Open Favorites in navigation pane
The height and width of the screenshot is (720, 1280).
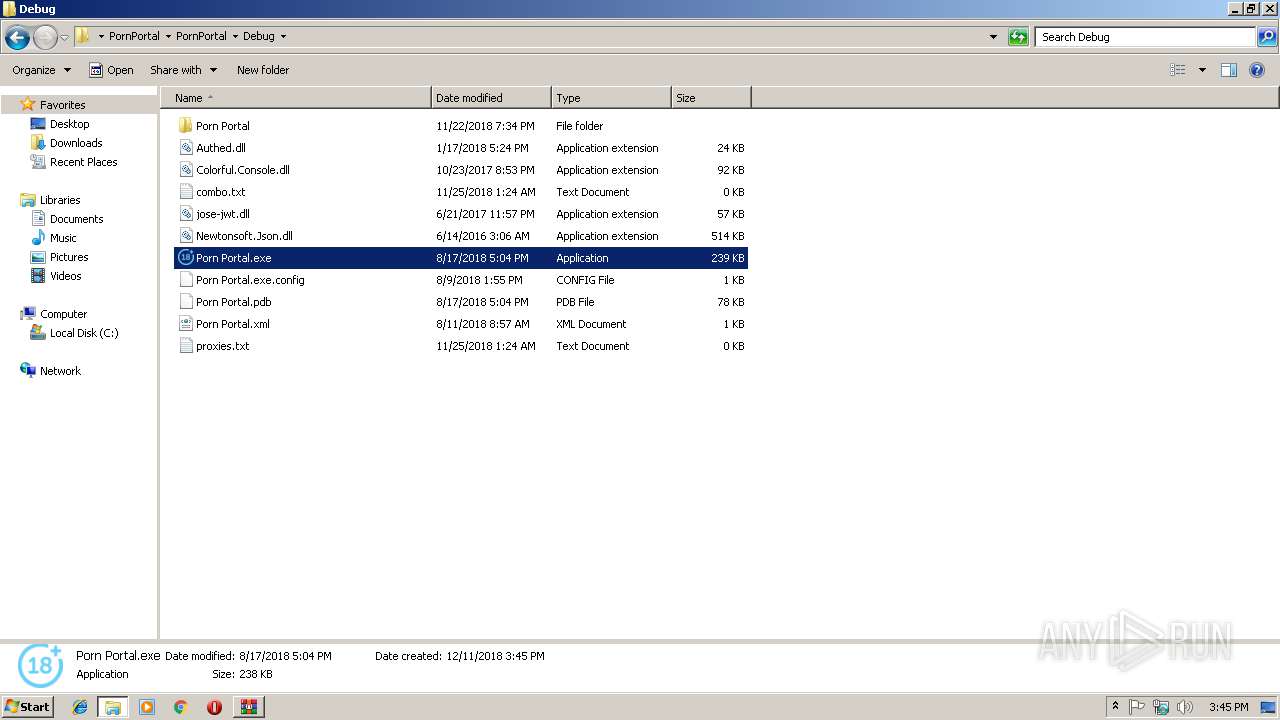62,105
